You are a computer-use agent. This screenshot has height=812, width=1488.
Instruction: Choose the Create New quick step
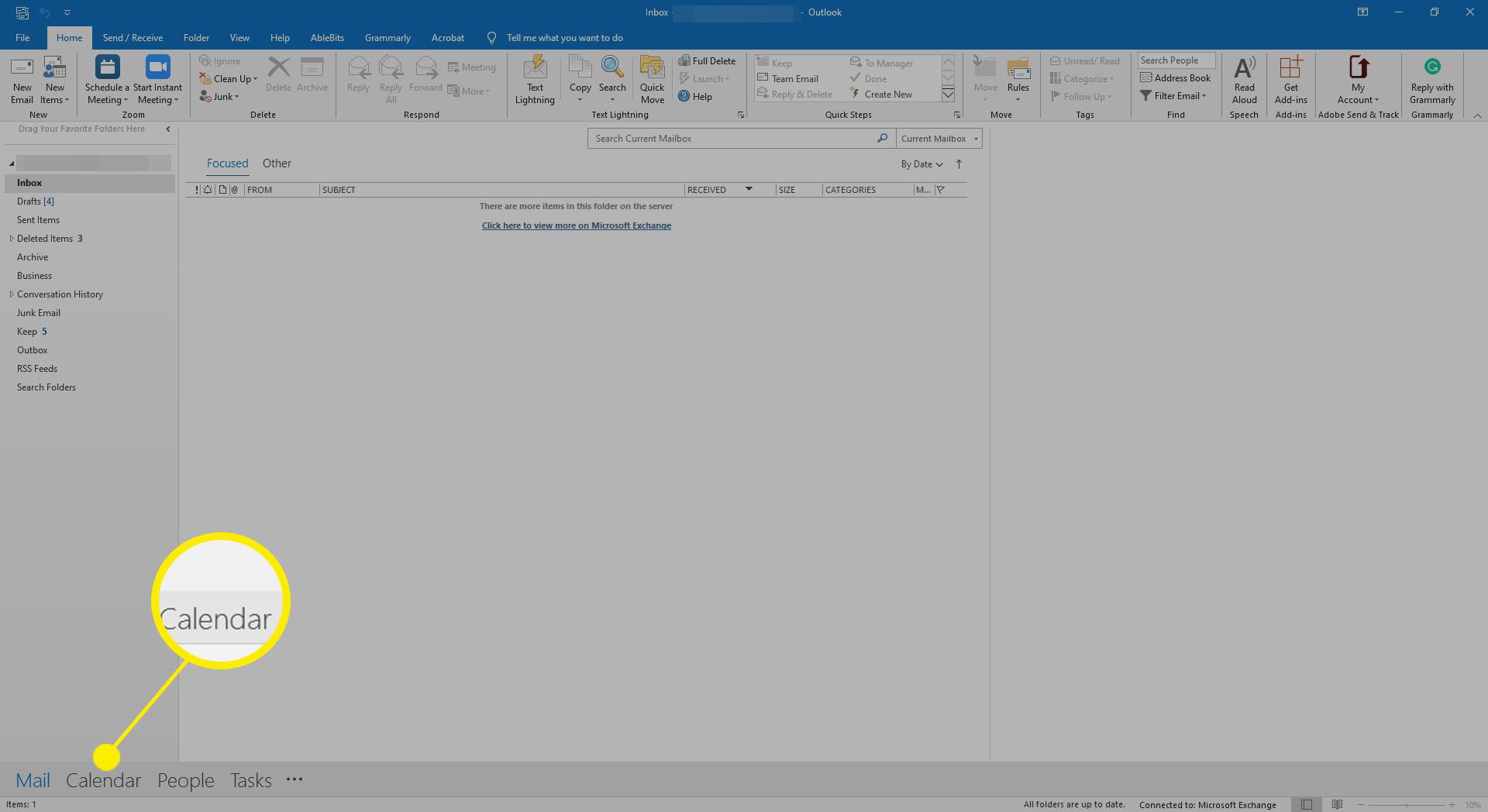coord(881,94)
